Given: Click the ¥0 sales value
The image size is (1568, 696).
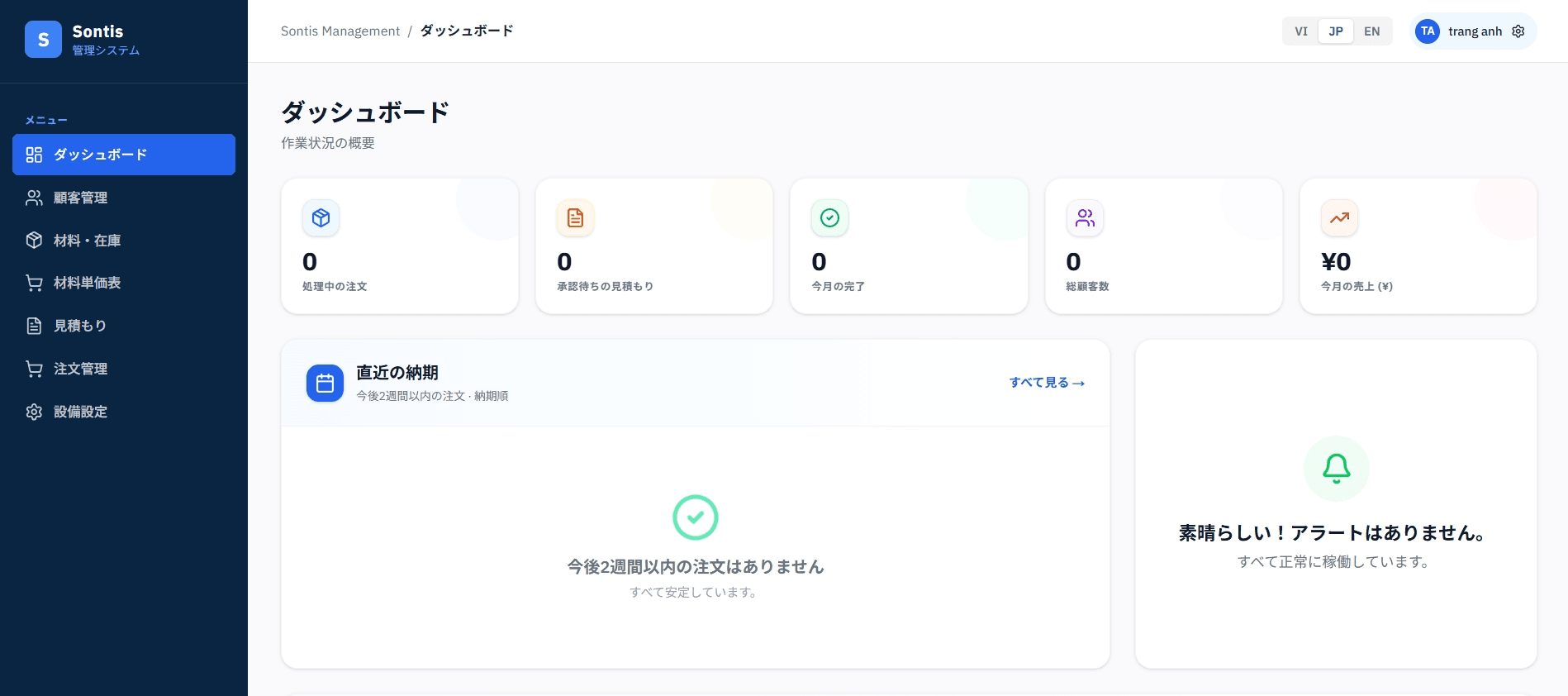Looking at the screenshot, I should pyautogui.click(x=1336, y=262).
